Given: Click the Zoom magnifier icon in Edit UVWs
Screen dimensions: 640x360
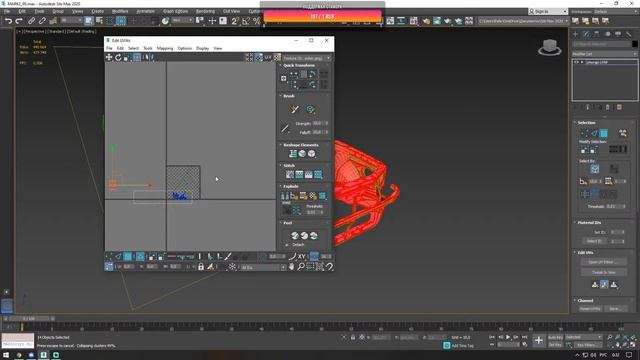Looking at the screenshot, I should point(301,267).
